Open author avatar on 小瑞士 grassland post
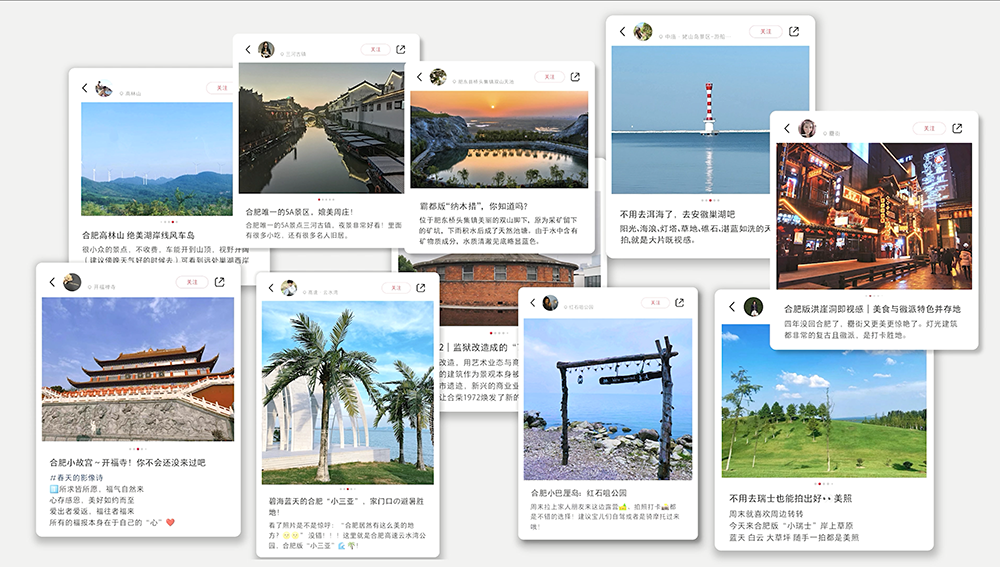This screenshot has width=1000, height=567. coord(753,307)
